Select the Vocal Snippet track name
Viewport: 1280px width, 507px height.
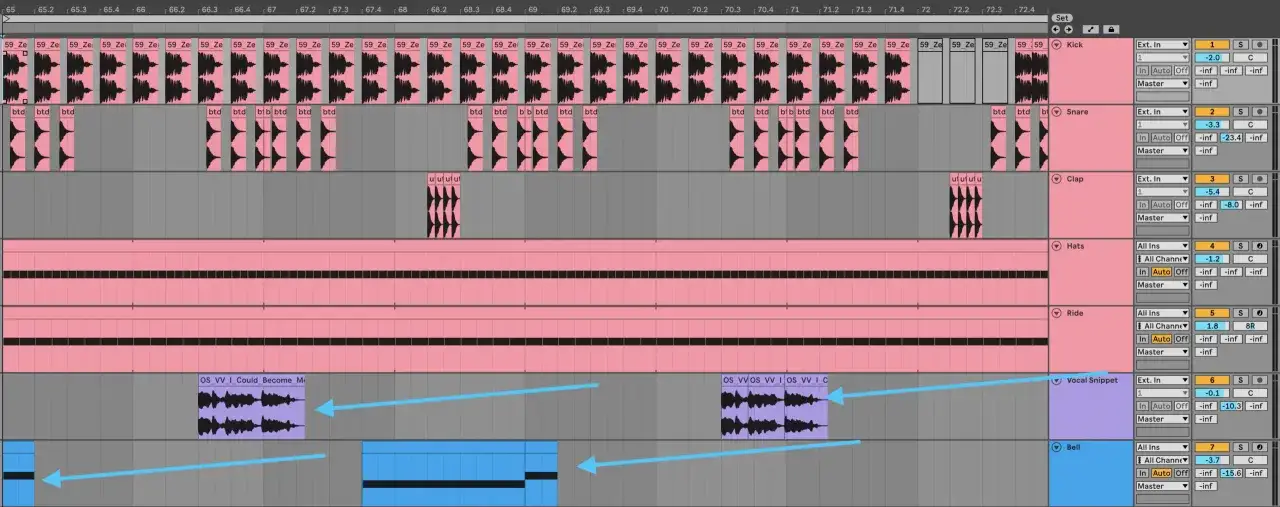point(1092,380)
